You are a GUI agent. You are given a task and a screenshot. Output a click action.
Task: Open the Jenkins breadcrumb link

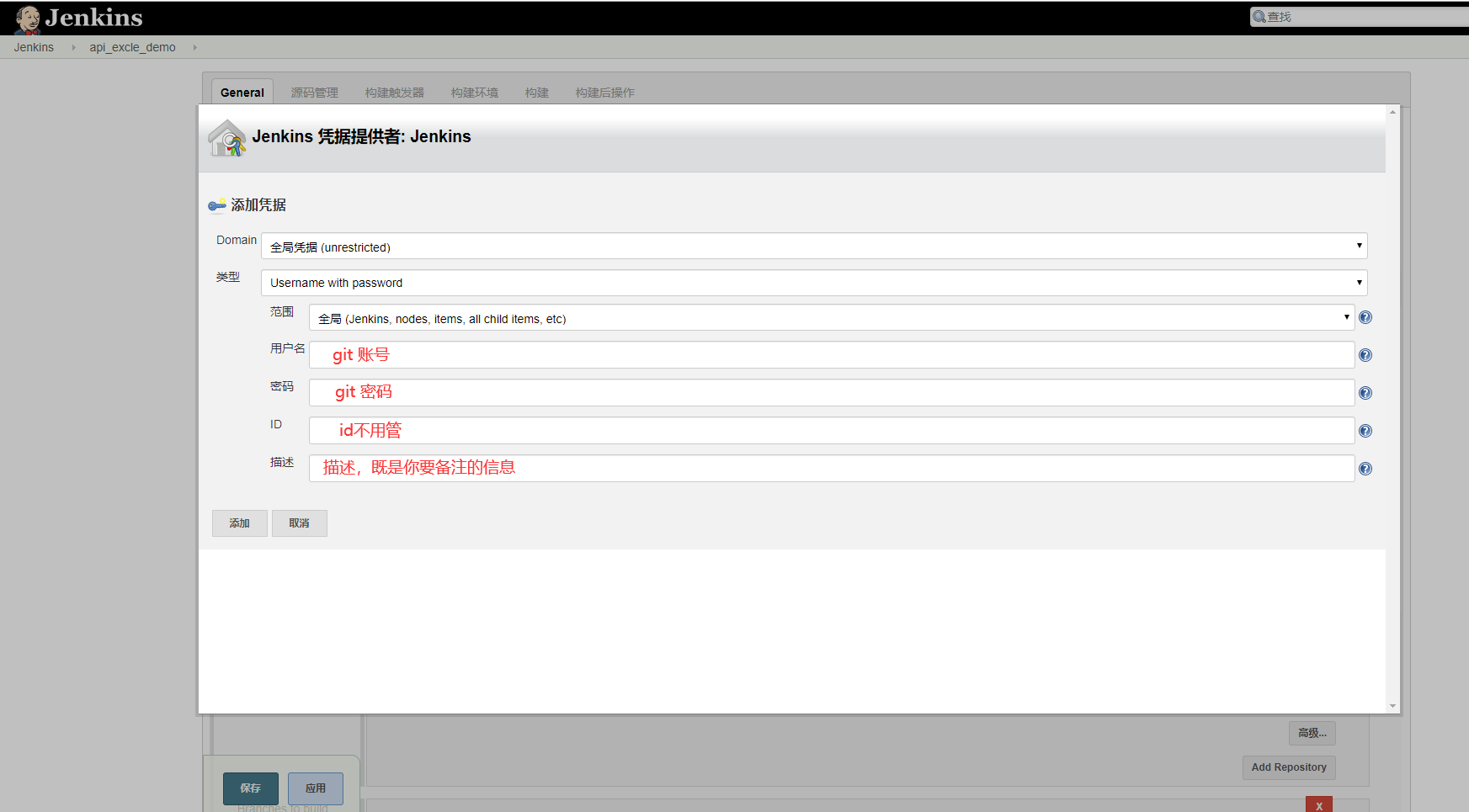(x=34, y=47)
